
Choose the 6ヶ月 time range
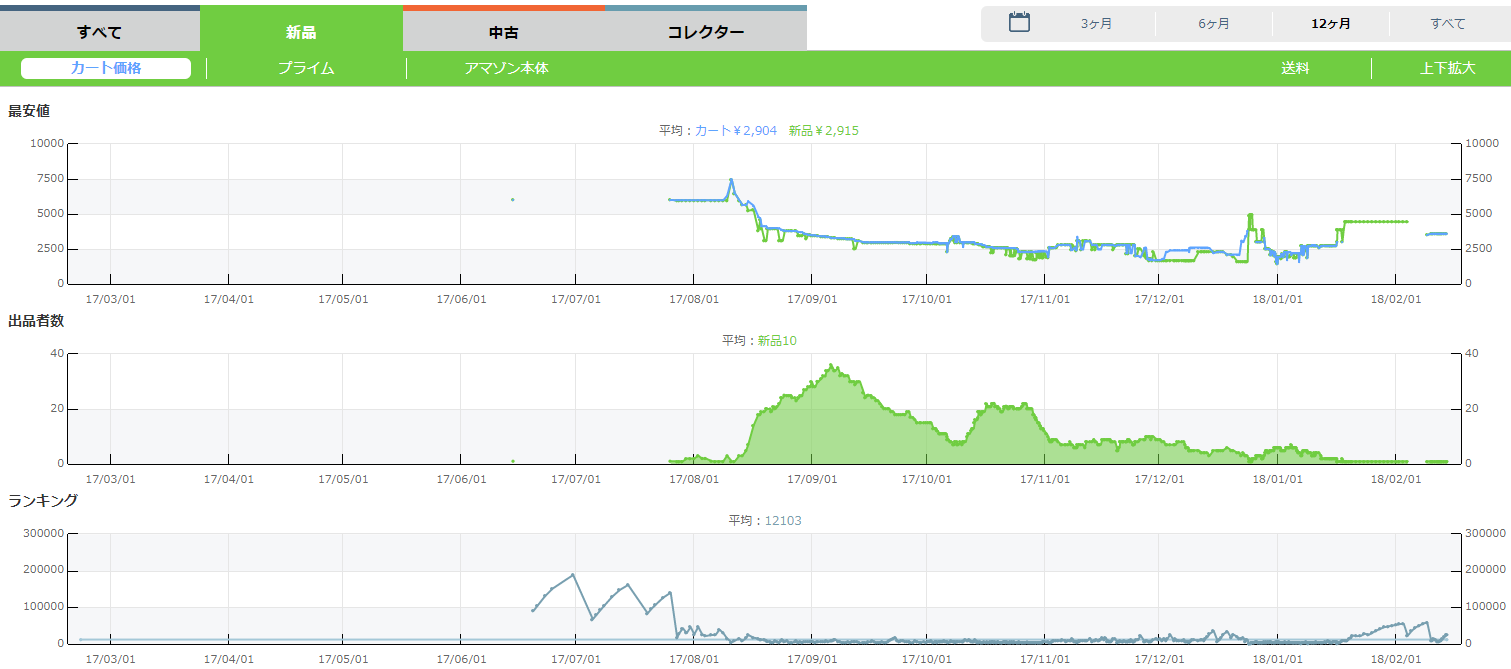[x=1214, y=24]
